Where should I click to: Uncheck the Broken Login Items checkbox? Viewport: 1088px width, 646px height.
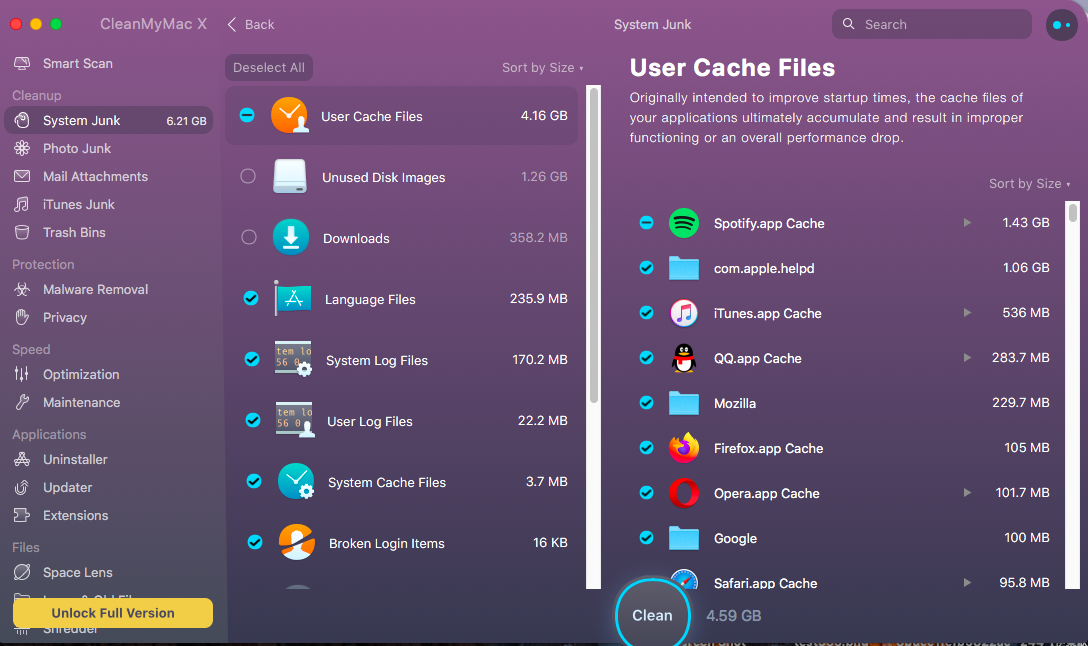[255, 542]
